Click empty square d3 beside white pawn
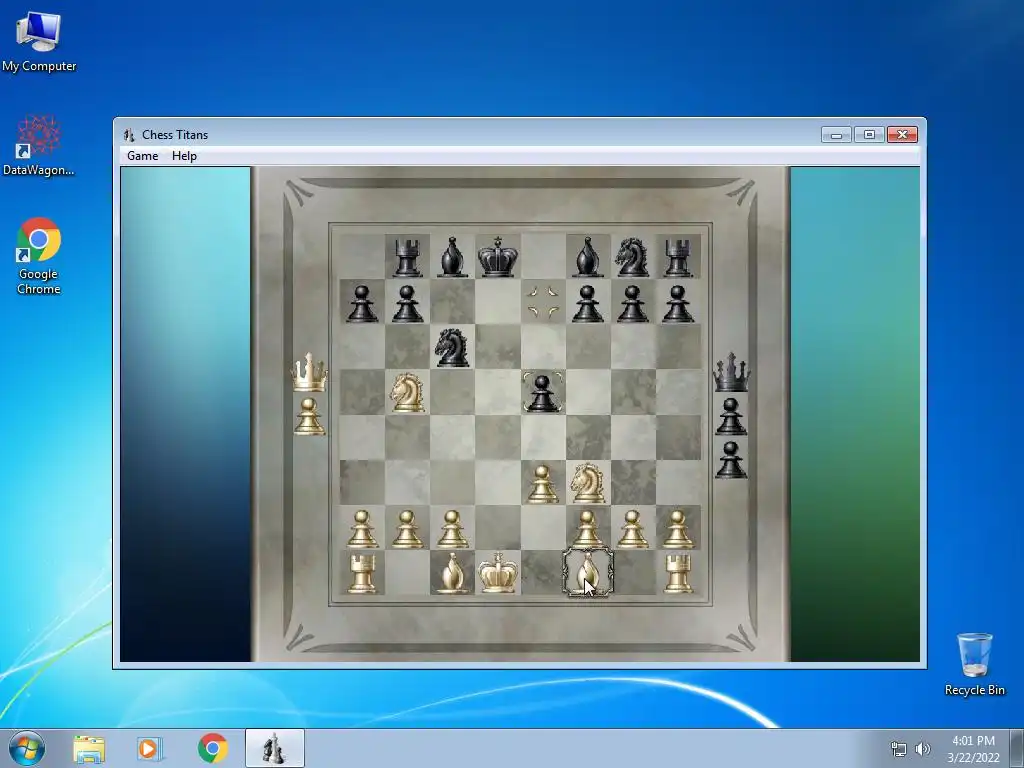Viewport: 1024px width, 768px height. point(498,482)
